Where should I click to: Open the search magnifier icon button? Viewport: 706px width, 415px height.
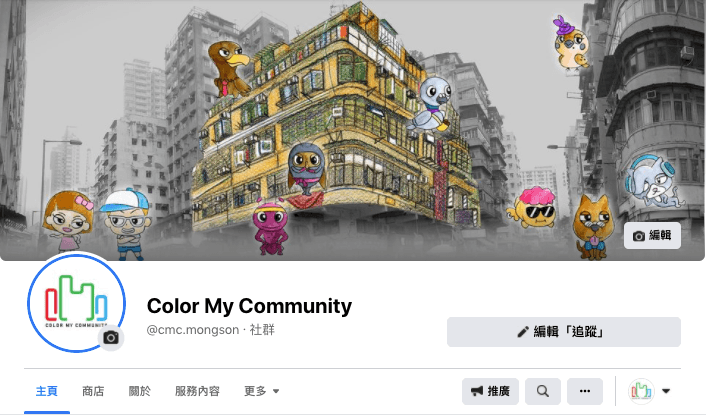coord(543,391)
